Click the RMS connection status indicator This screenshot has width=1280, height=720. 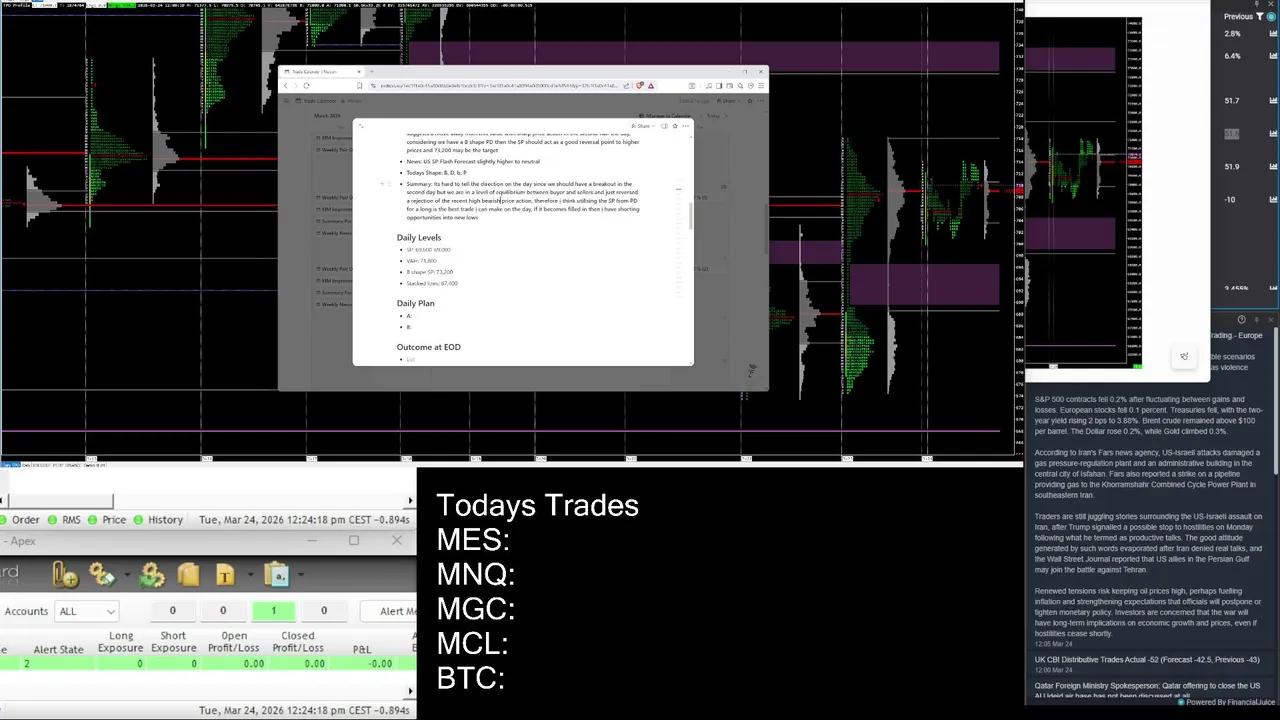[63, 520]
